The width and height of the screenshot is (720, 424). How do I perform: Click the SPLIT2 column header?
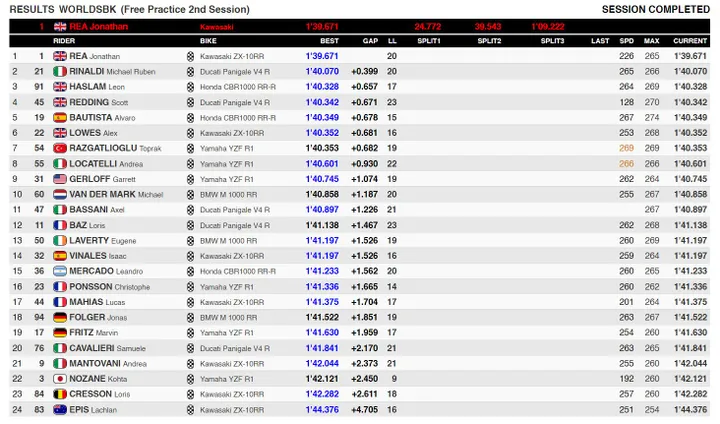click(x=489, y=41)
